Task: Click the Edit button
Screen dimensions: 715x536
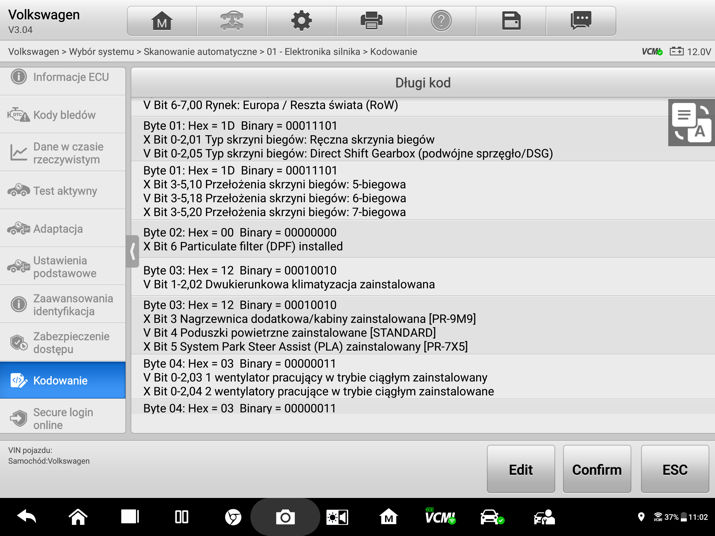Action: pos(521,469)
